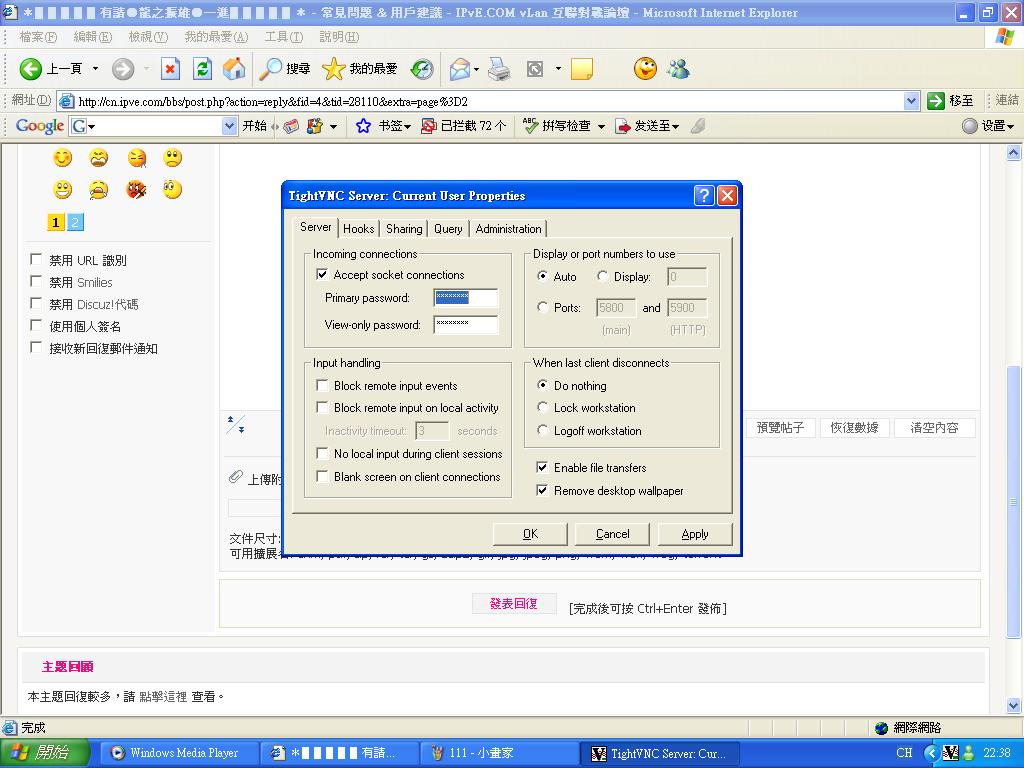Expand 书签 bookmarks dropdown
The width and height of the screenshot is (1024, 768).
(x=407, y=127)
